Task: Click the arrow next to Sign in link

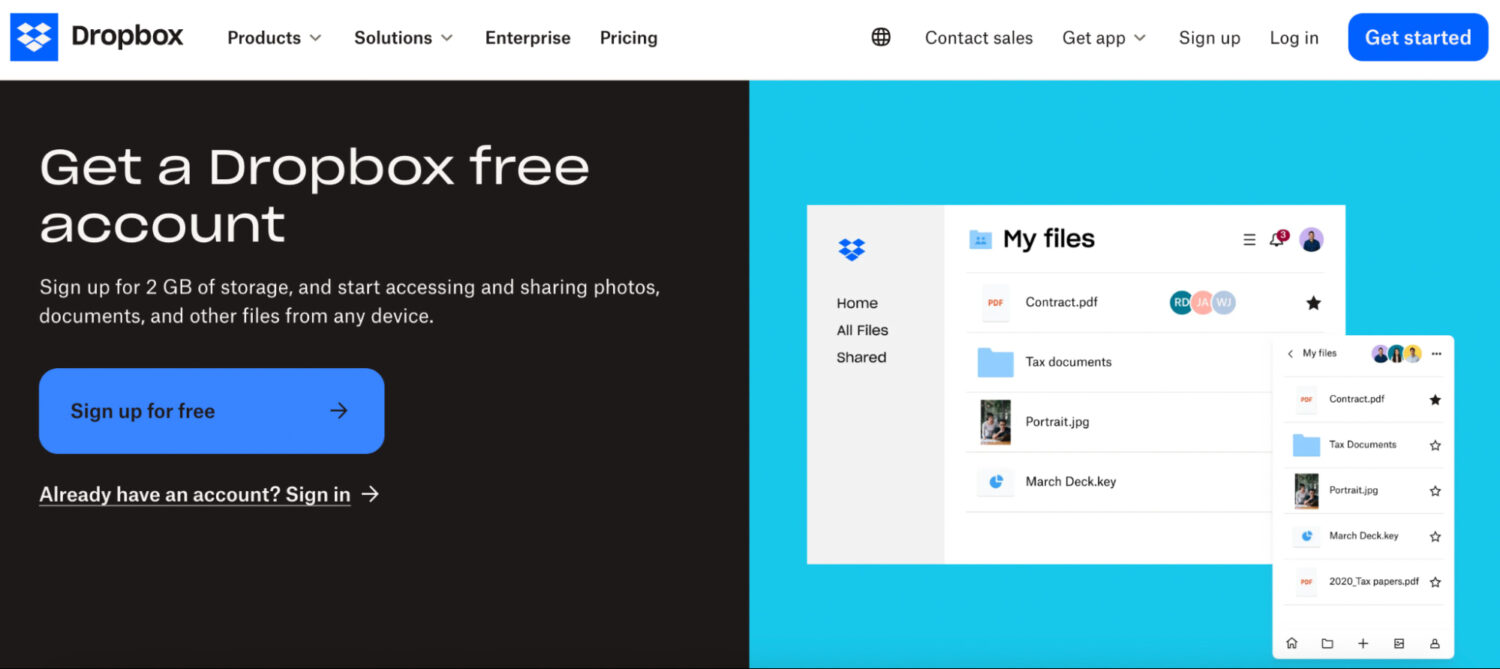Action: point(371,494)
